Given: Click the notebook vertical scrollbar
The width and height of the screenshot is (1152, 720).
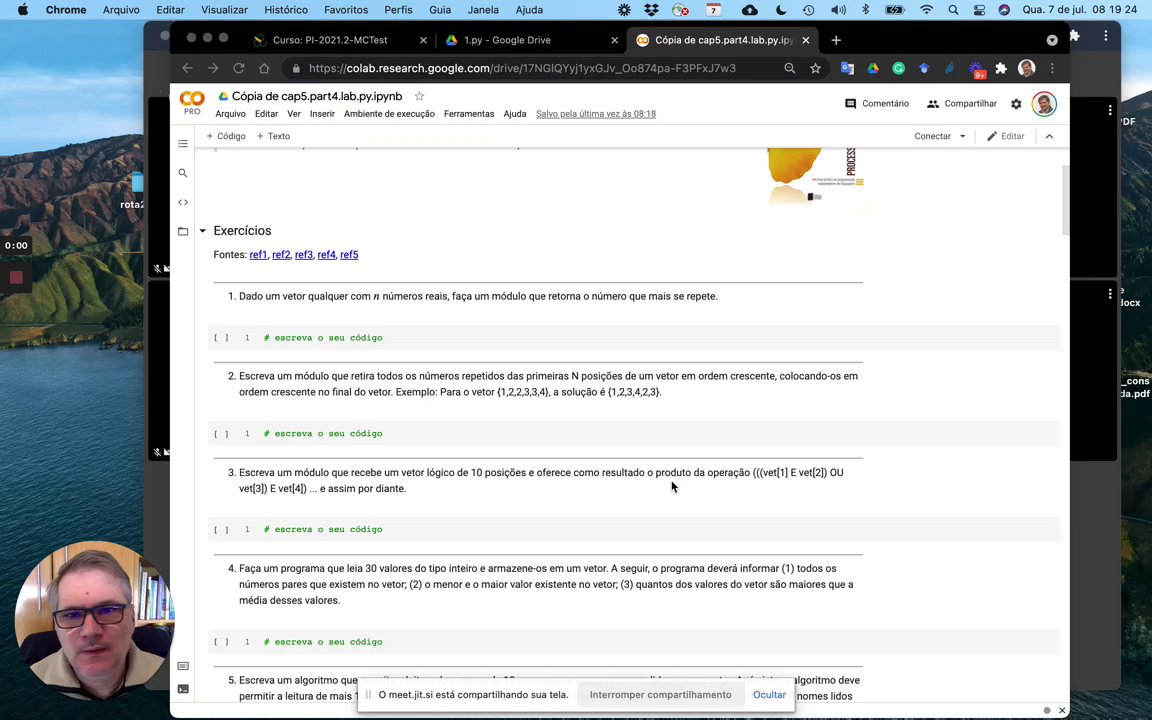Looking at the screenshot, I should click(1065, 201).
